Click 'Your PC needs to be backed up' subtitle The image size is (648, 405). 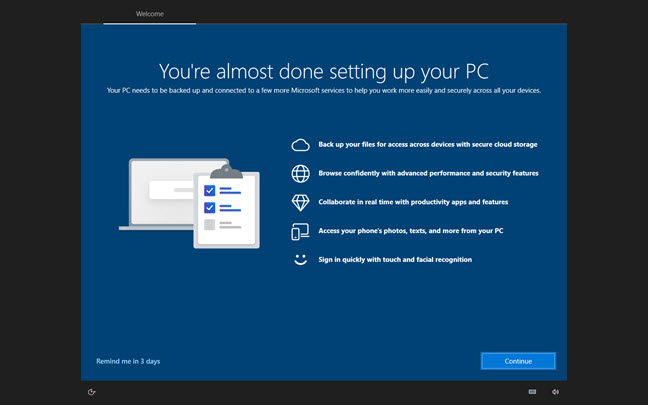[x=324, y=90]
